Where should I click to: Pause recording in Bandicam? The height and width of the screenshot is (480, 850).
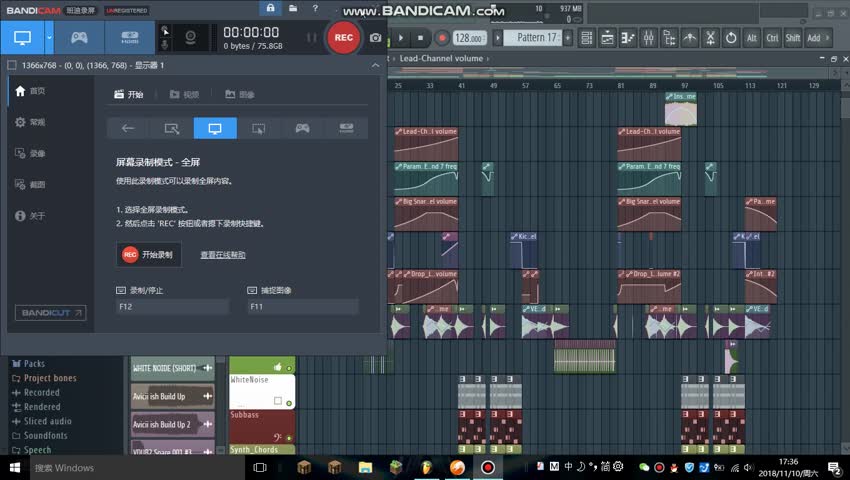[x=312, y=37]
